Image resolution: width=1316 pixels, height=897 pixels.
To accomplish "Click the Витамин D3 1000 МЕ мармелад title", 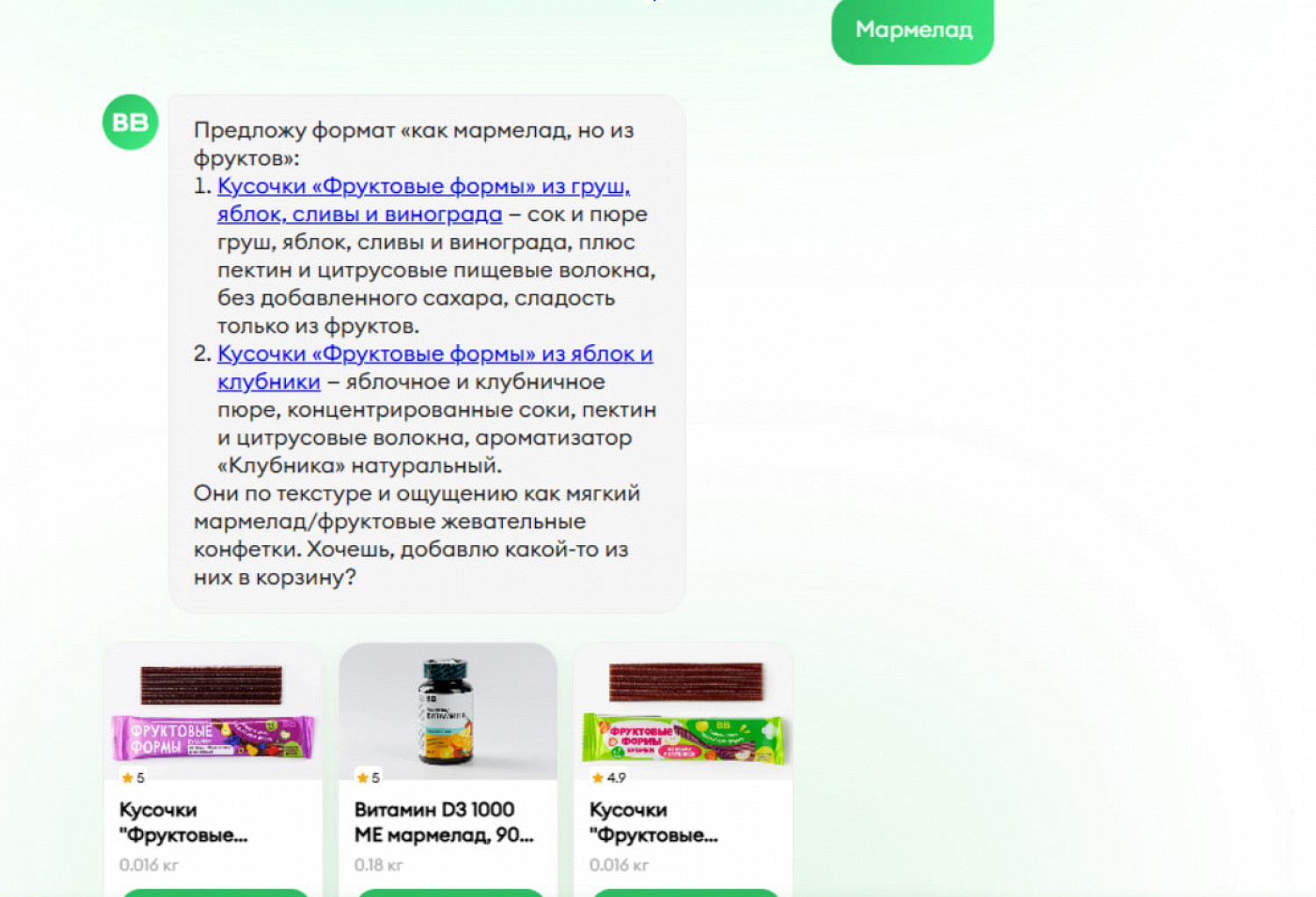I will (x=444, y=822).
